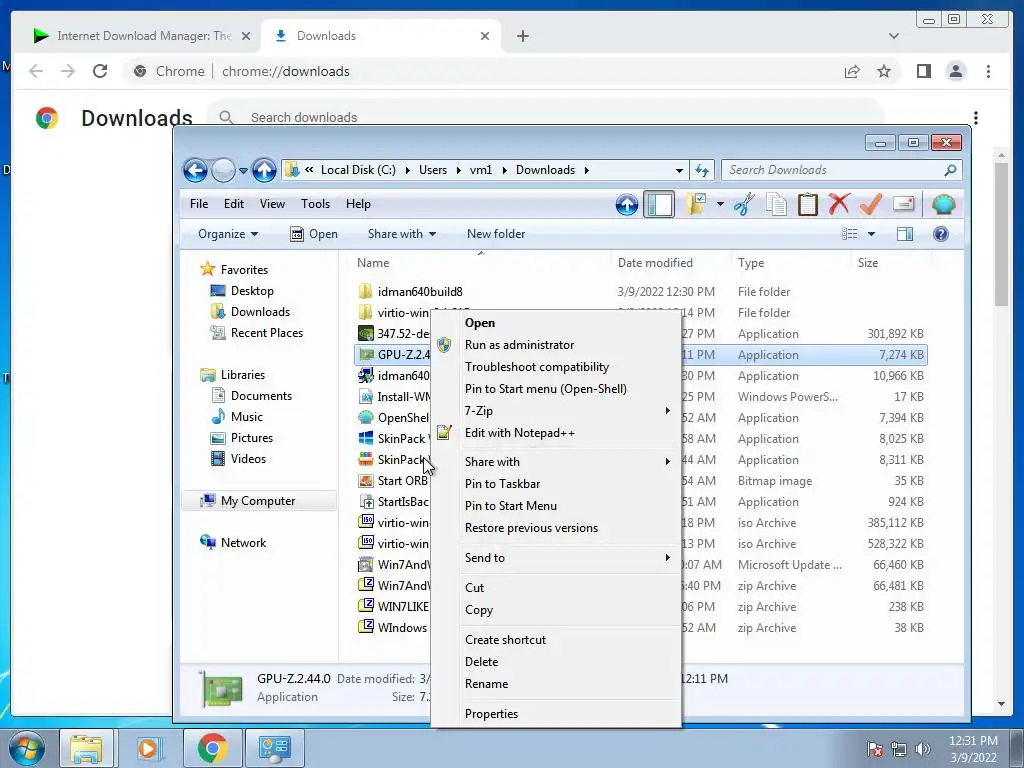Screen dimensions: 1024x768
Task: Select the idman640build8 folder
Action: point(419,291)
